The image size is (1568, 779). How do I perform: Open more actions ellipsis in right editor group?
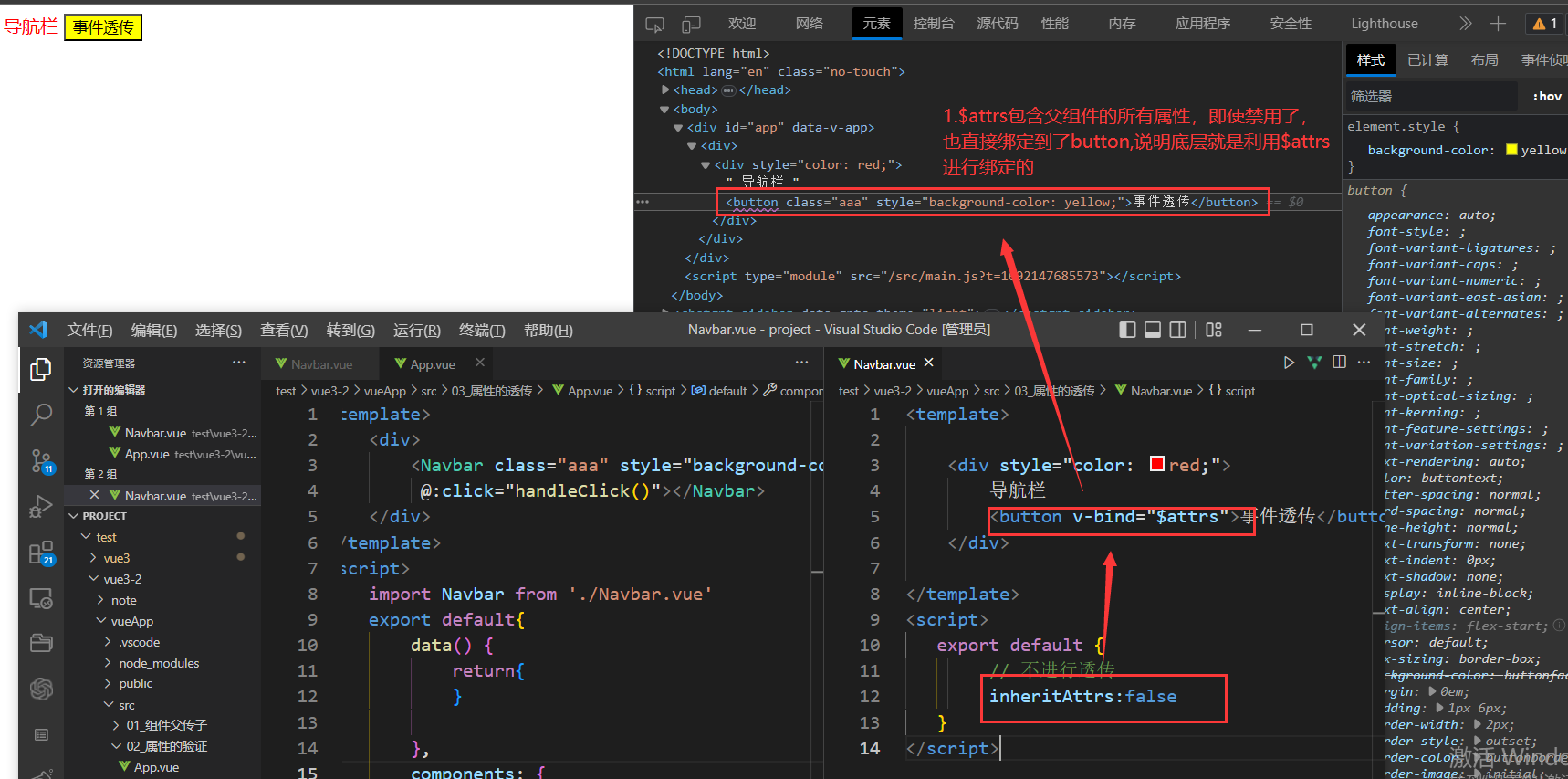coord(1364,363)
